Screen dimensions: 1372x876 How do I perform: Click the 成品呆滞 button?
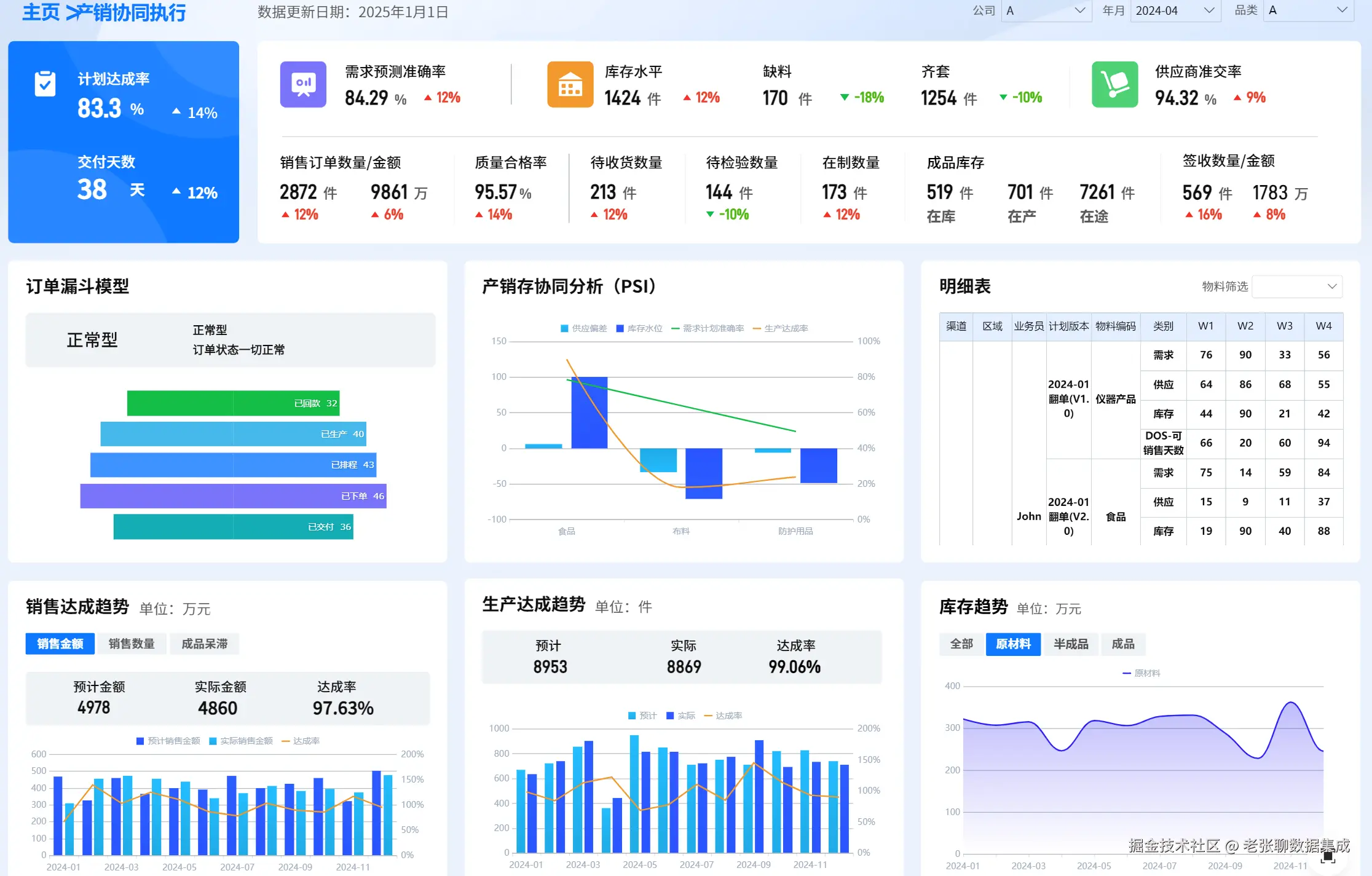[x=204, y=644]
